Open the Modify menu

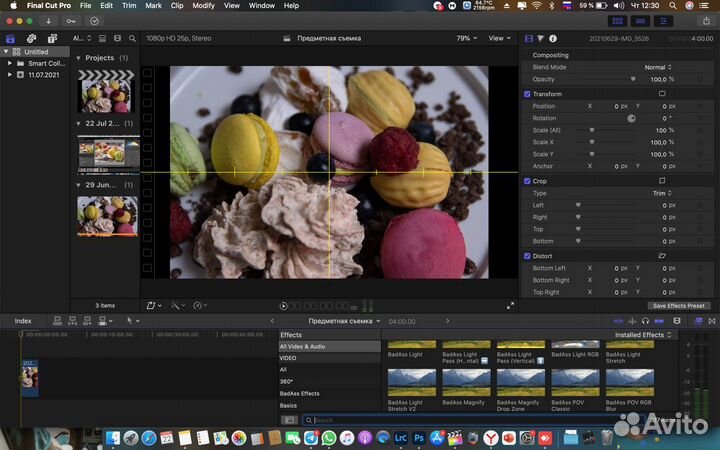[203, 6]
